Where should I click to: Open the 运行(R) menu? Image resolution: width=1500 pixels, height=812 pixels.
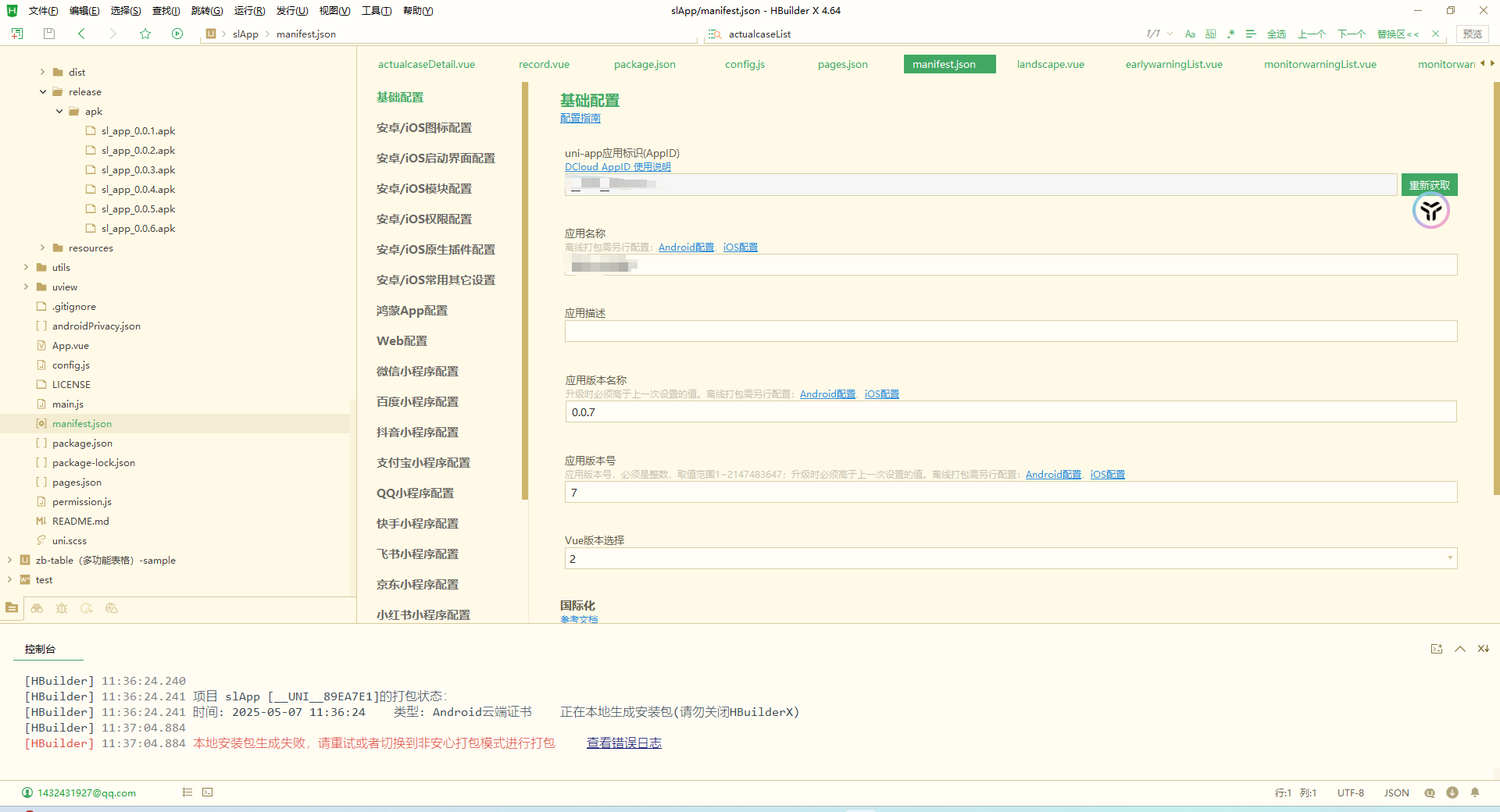click(x=249, y=10)
